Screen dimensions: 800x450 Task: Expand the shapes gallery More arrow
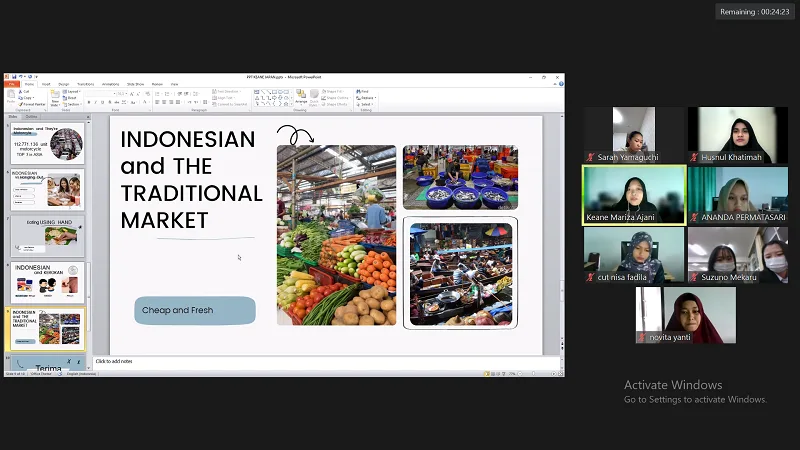pyautogui.click(x=291, y=104)
